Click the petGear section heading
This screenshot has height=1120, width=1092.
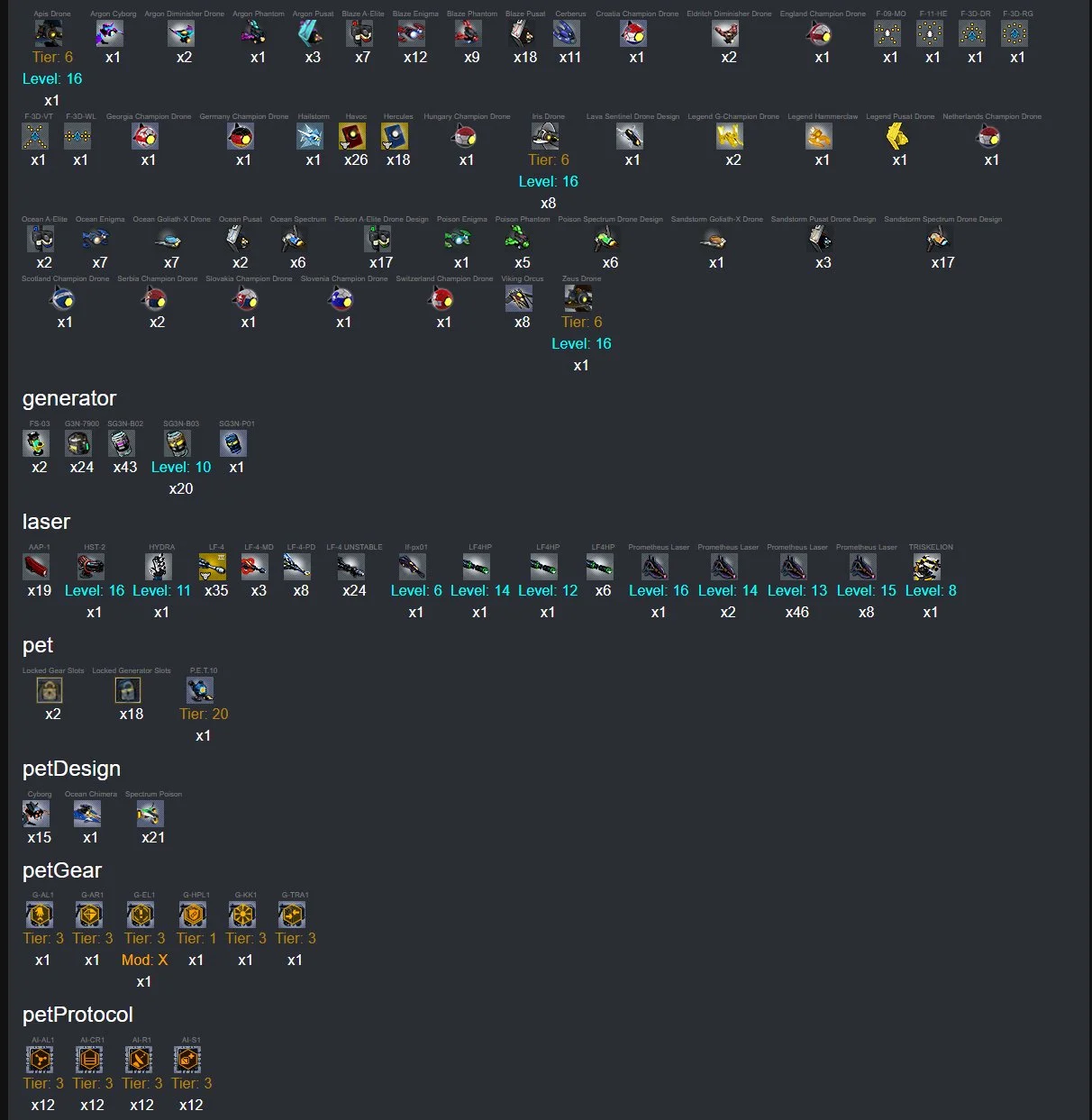coord(62,870)
